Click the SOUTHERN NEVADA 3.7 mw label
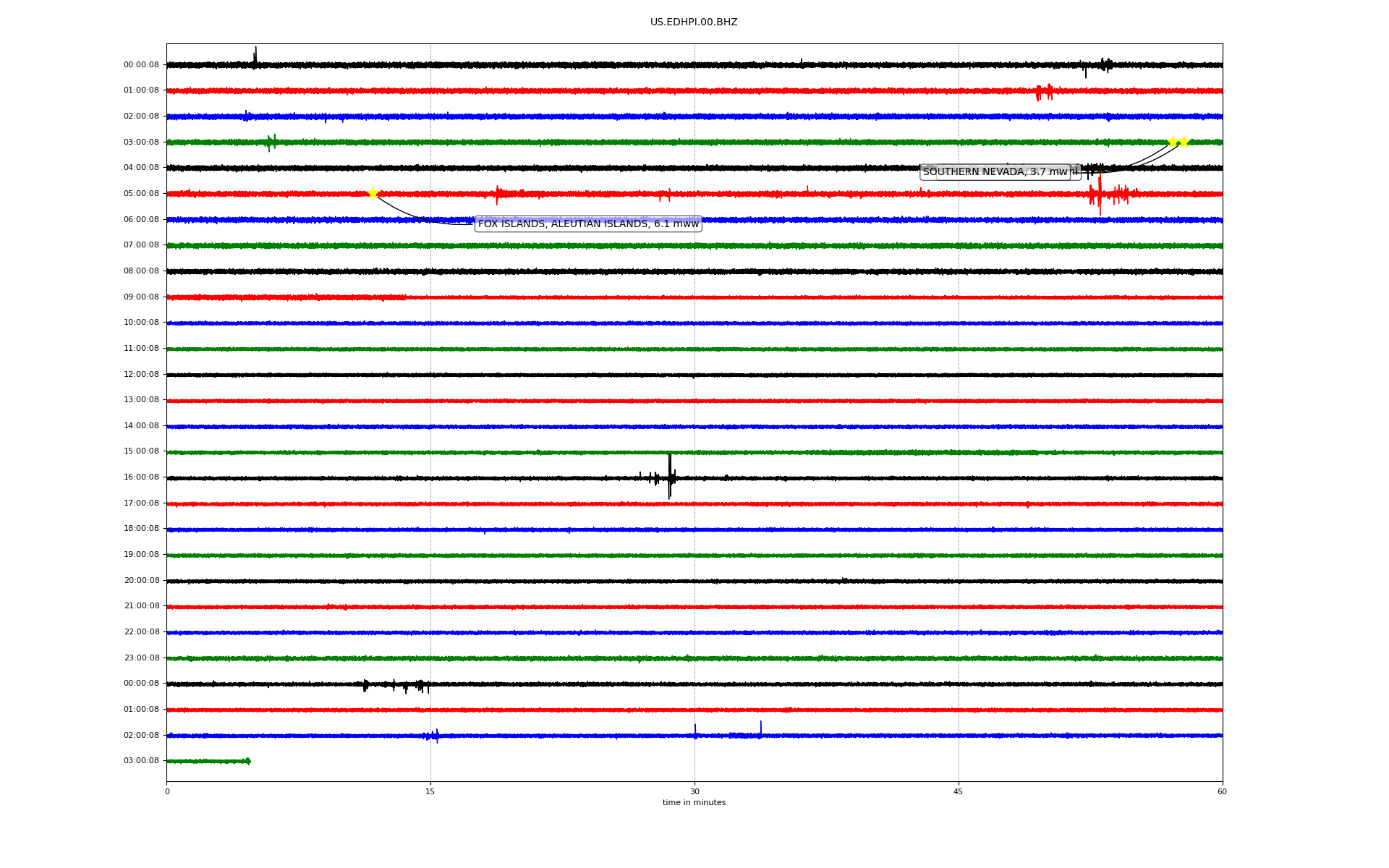Image resolution: width=1389 pixels, height=868 pixels. point(995,172)
